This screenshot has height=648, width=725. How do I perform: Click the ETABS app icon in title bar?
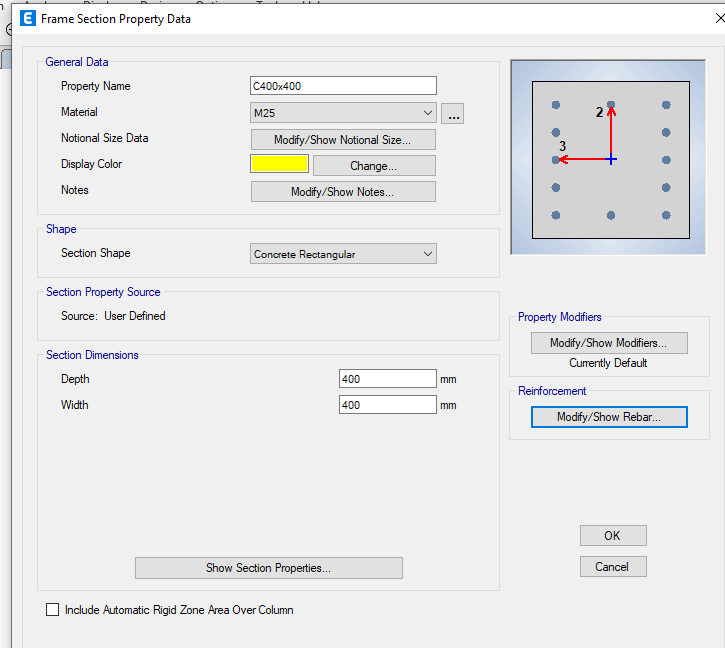pyautogui.click(x=28, y=19)
